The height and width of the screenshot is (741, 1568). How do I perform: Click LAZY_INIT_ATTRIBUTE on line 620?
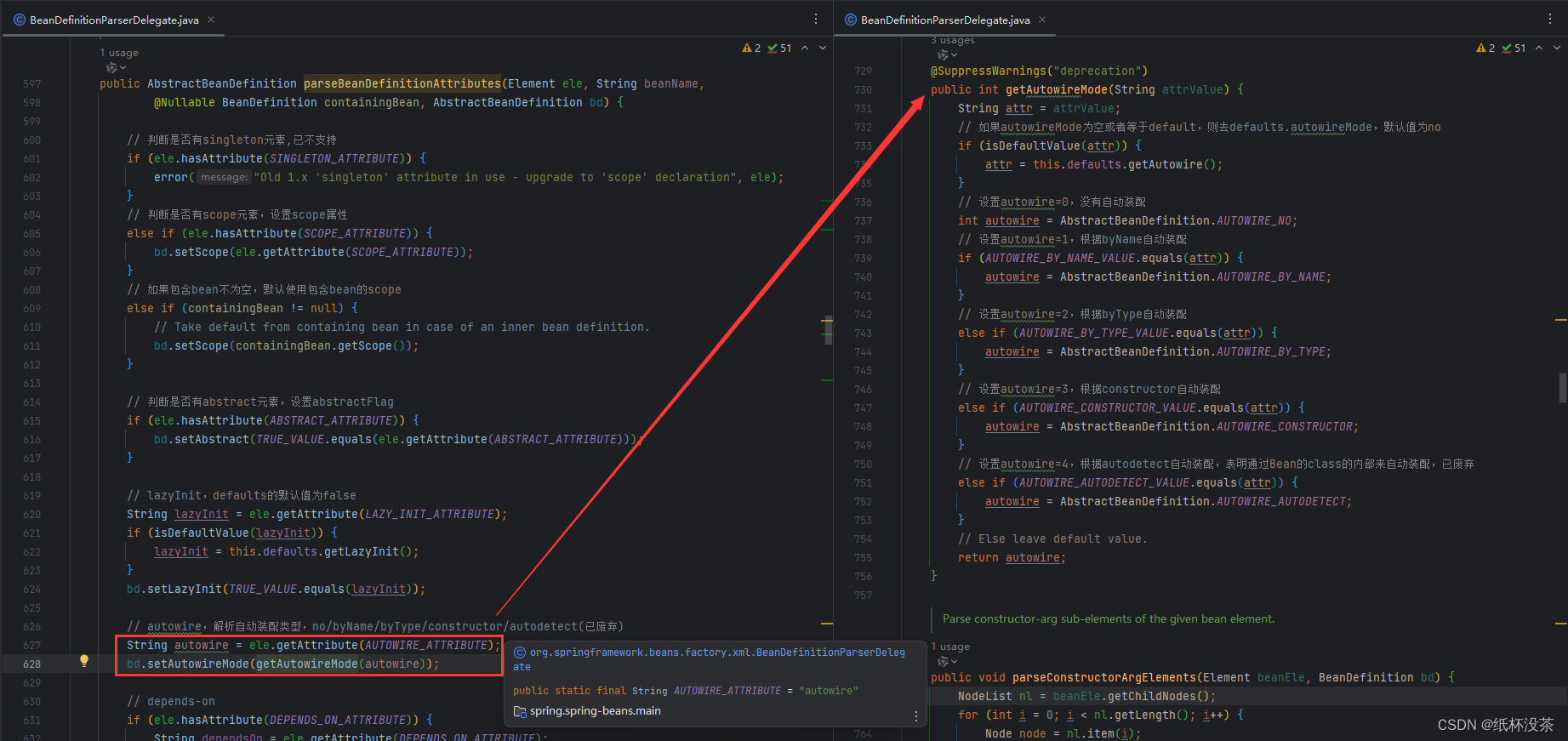(x=430, y=514)
